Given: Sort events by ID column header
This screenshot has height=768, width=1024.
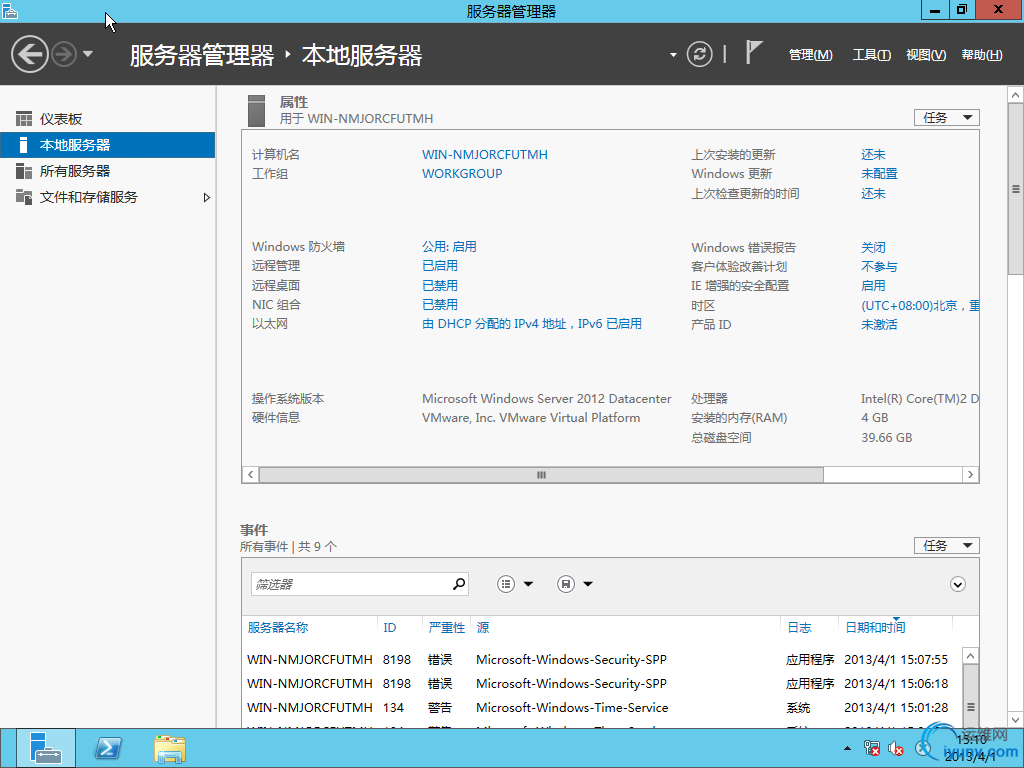Looking at the screenshot, I should pos(390,628).
